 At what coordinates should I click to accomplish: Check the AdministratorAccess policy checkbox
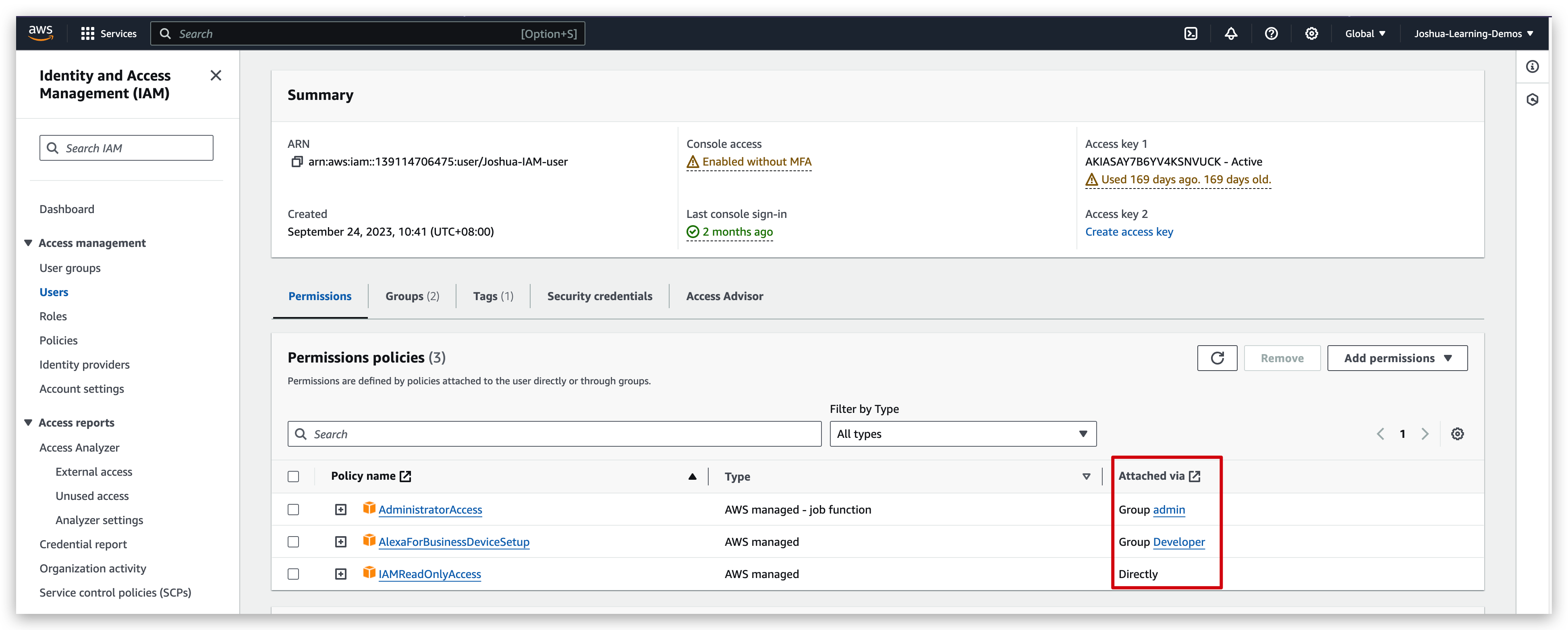pos(293,510)
